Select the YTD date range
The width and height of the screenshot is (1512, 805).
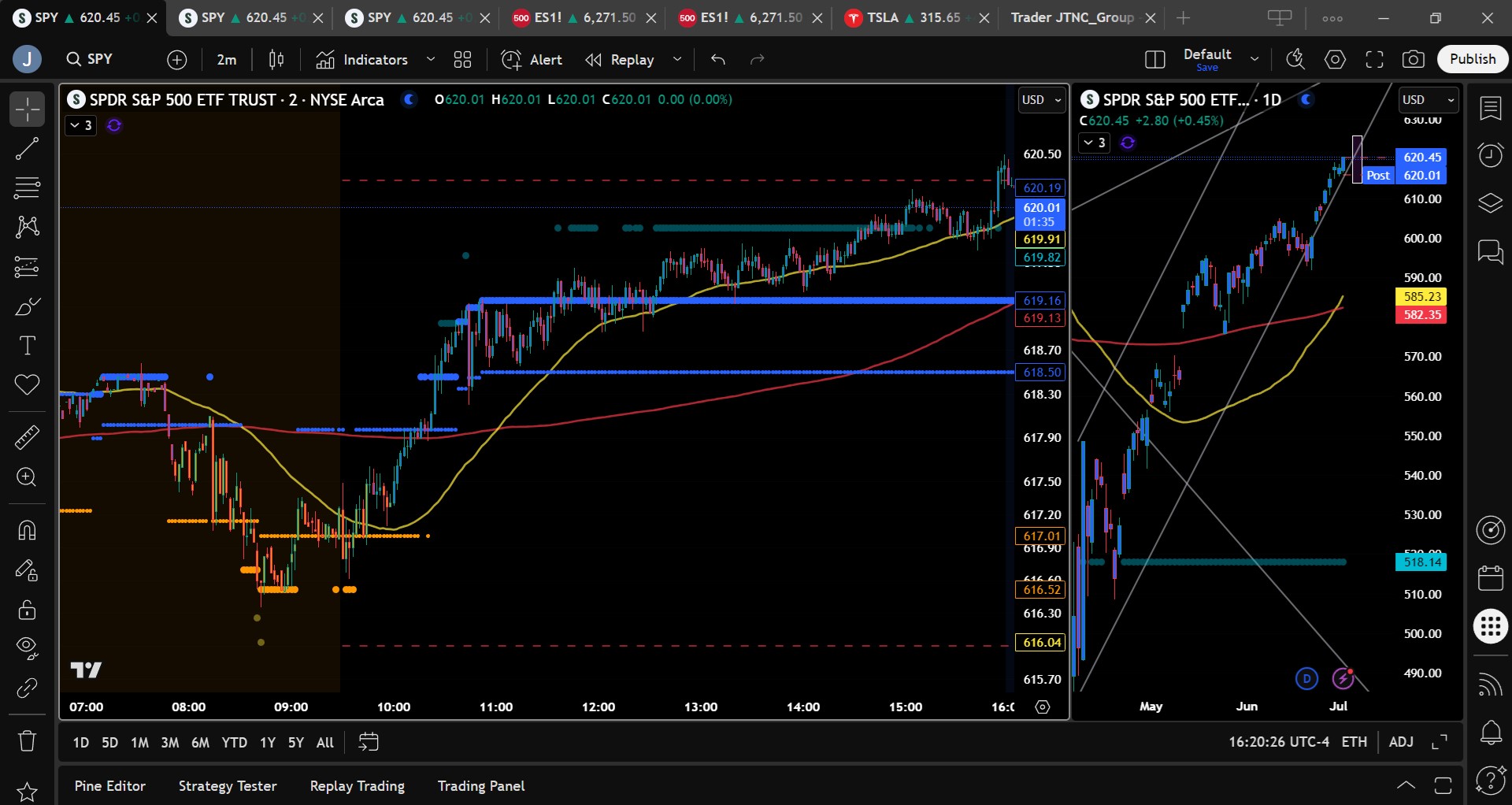234,742
